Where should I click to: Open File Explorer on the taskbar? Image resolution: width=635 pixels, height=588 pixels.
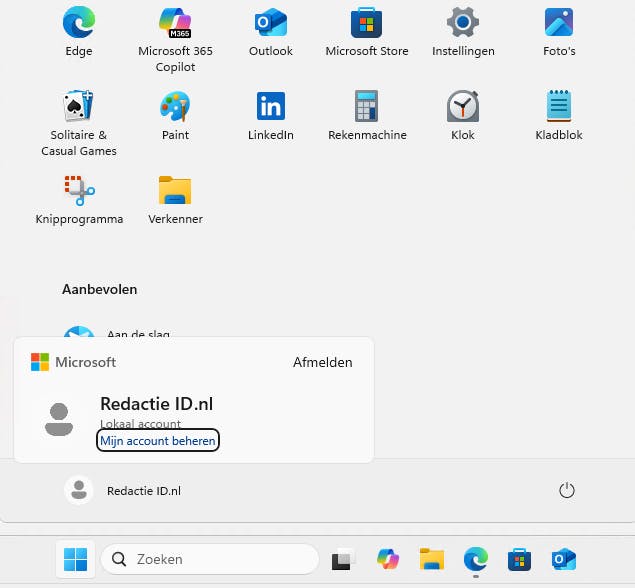pos(432,559)
